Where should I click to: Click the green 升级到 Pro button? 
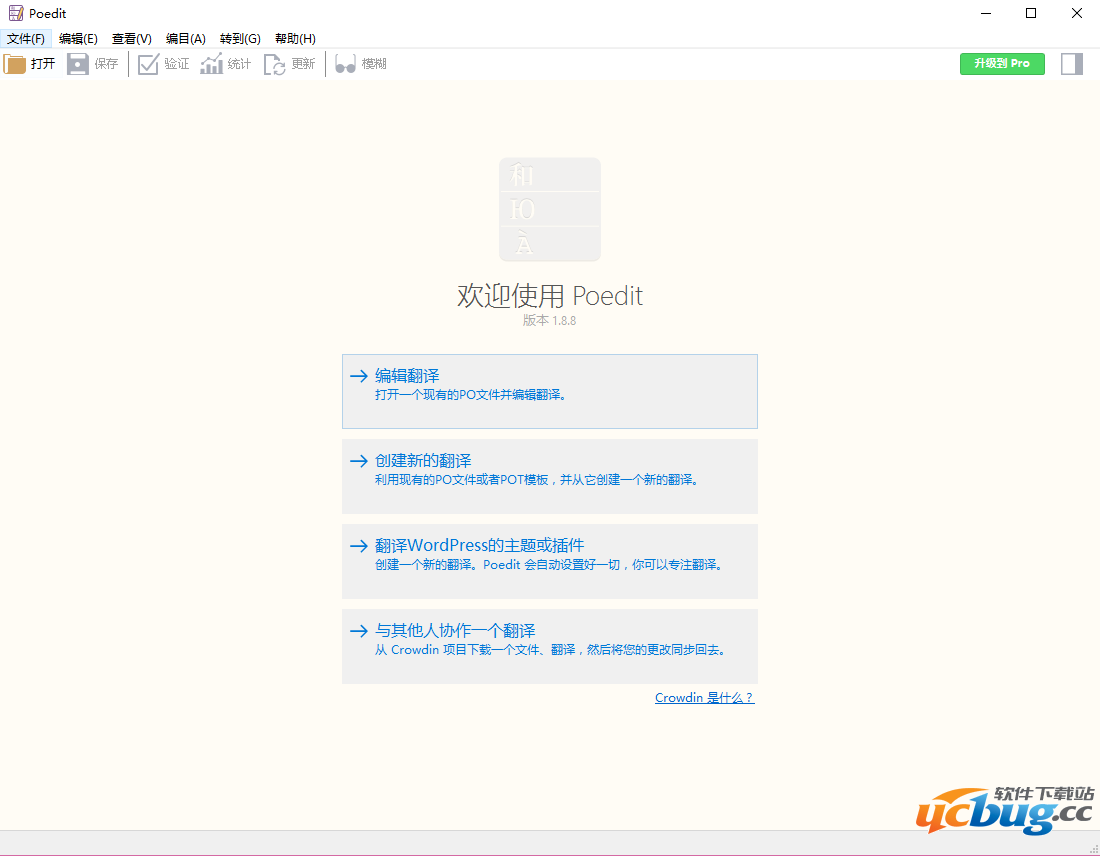click(x=1002, y=63)
